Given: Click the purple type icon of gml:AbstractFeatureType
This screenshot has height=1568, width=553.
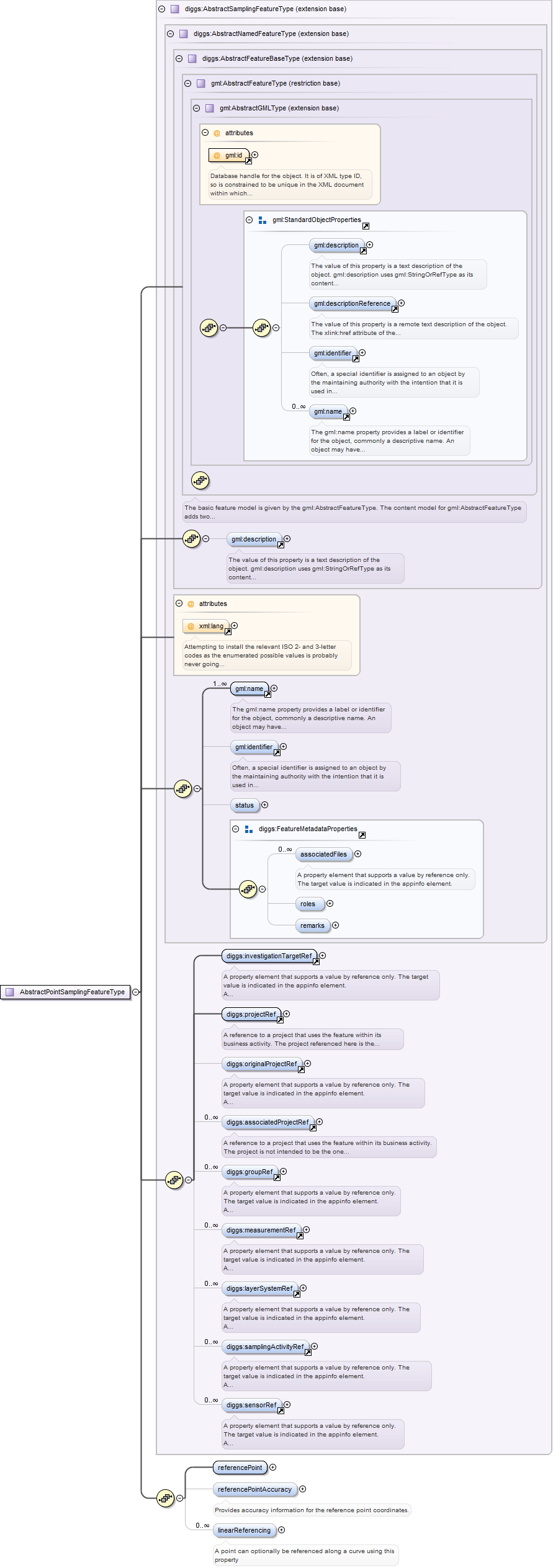Looking at the screenshot, I should [x=200, y=84].
